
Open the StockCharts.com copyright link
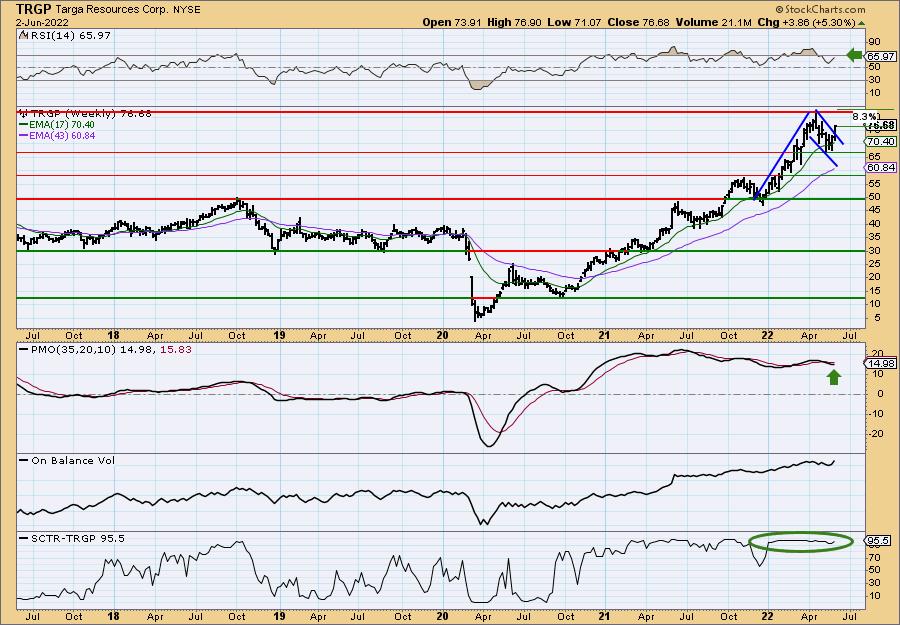pyautogui.click(x=819, y=10)
